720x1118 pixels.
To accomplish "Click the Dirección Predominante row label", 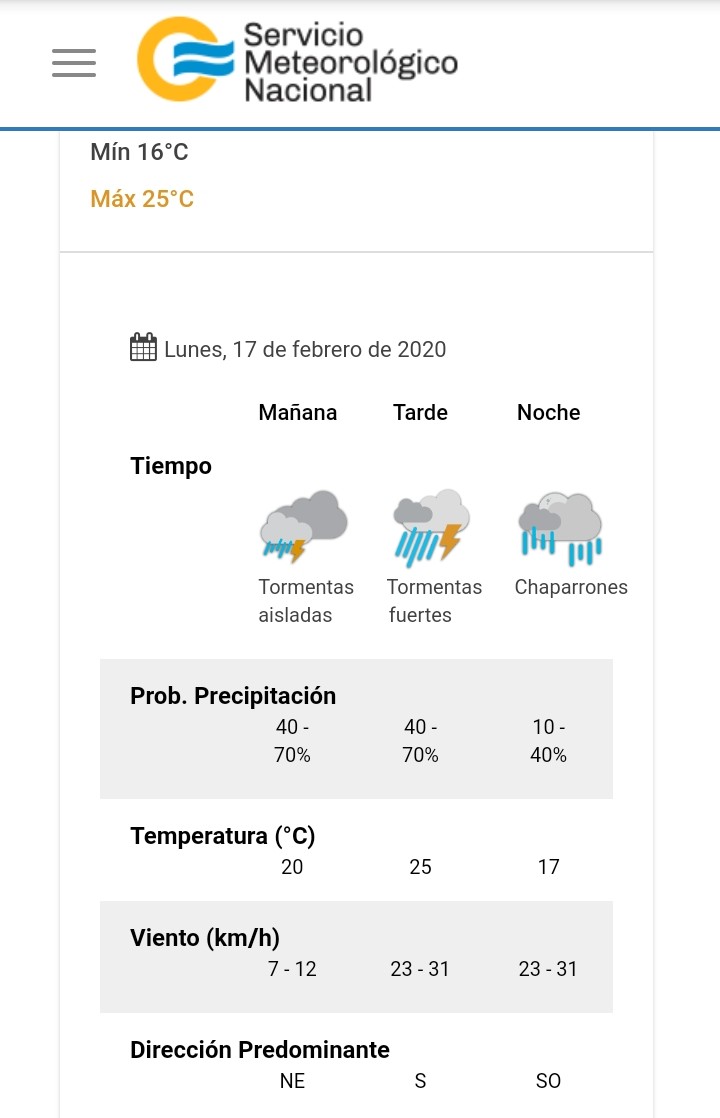I will 260,1050.
